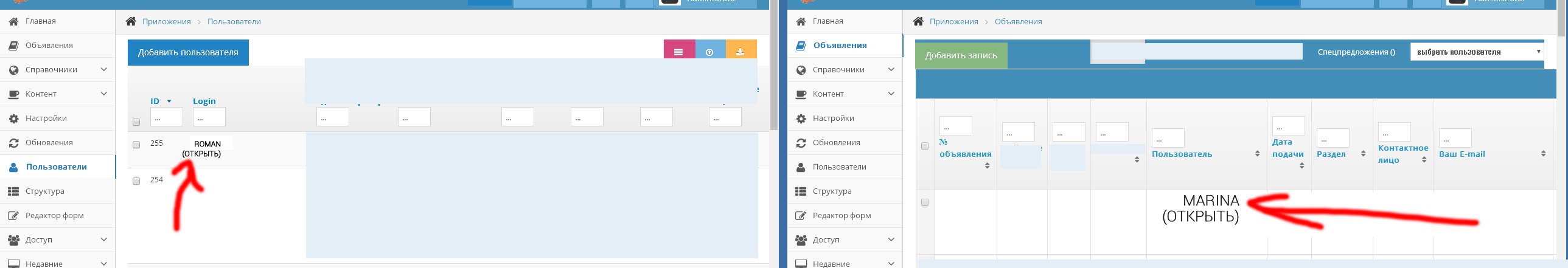Image resolution: width=1568 pixels, height=268 pixels.
Task: Click the pink list view icon button
Action: coord(678,52)
